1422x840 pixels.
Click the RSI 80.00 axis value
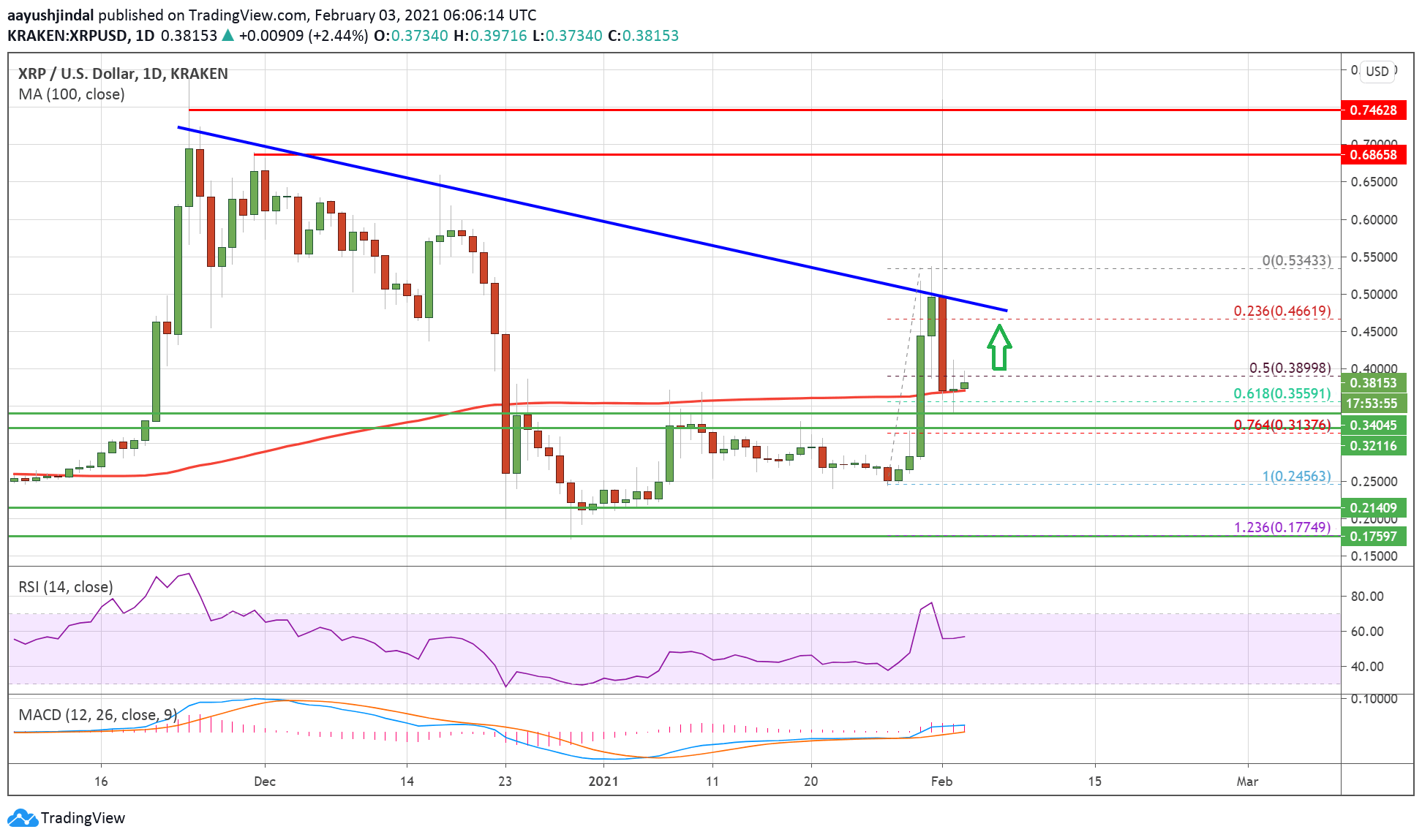tap(1367, 596)
